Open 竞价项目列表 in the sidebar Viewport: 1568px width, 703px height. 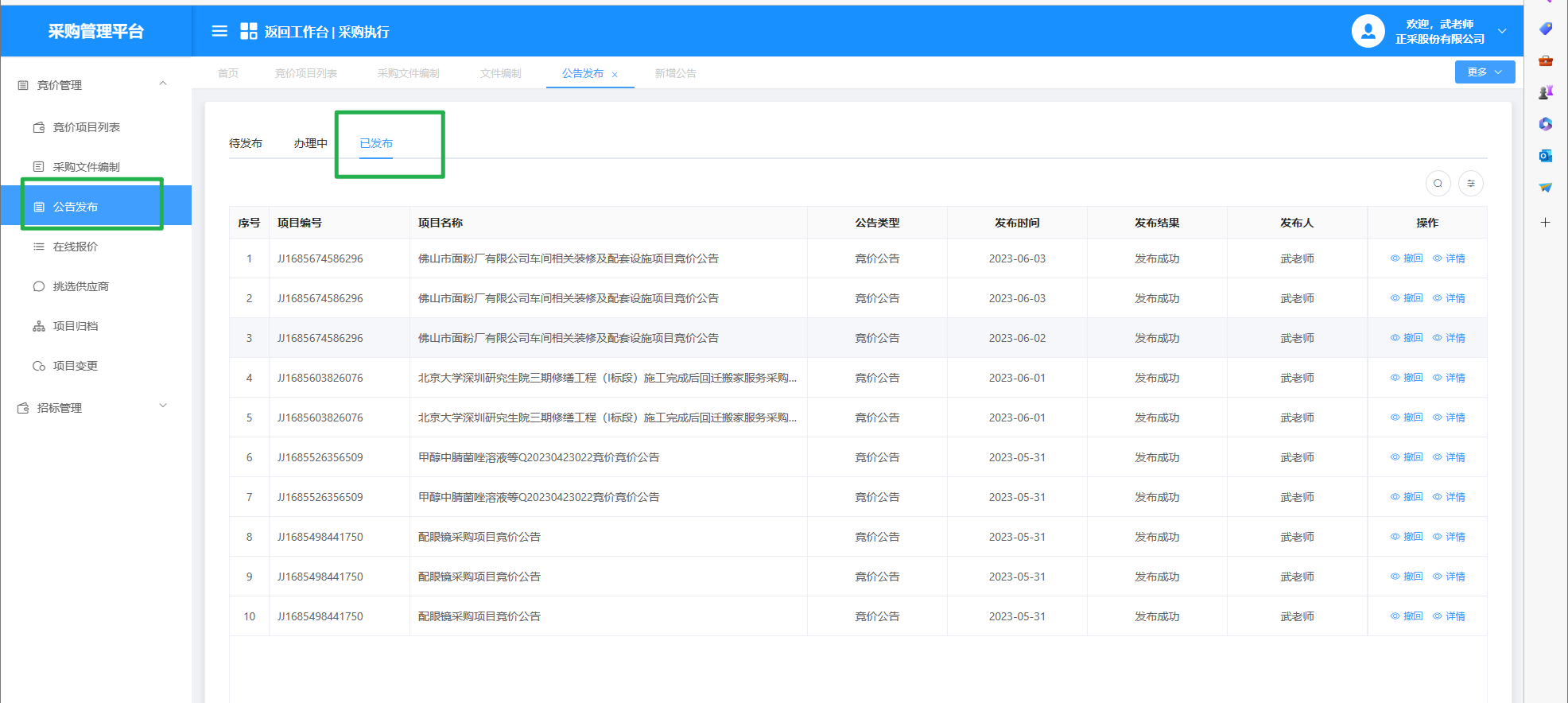[x=86, y=127]
